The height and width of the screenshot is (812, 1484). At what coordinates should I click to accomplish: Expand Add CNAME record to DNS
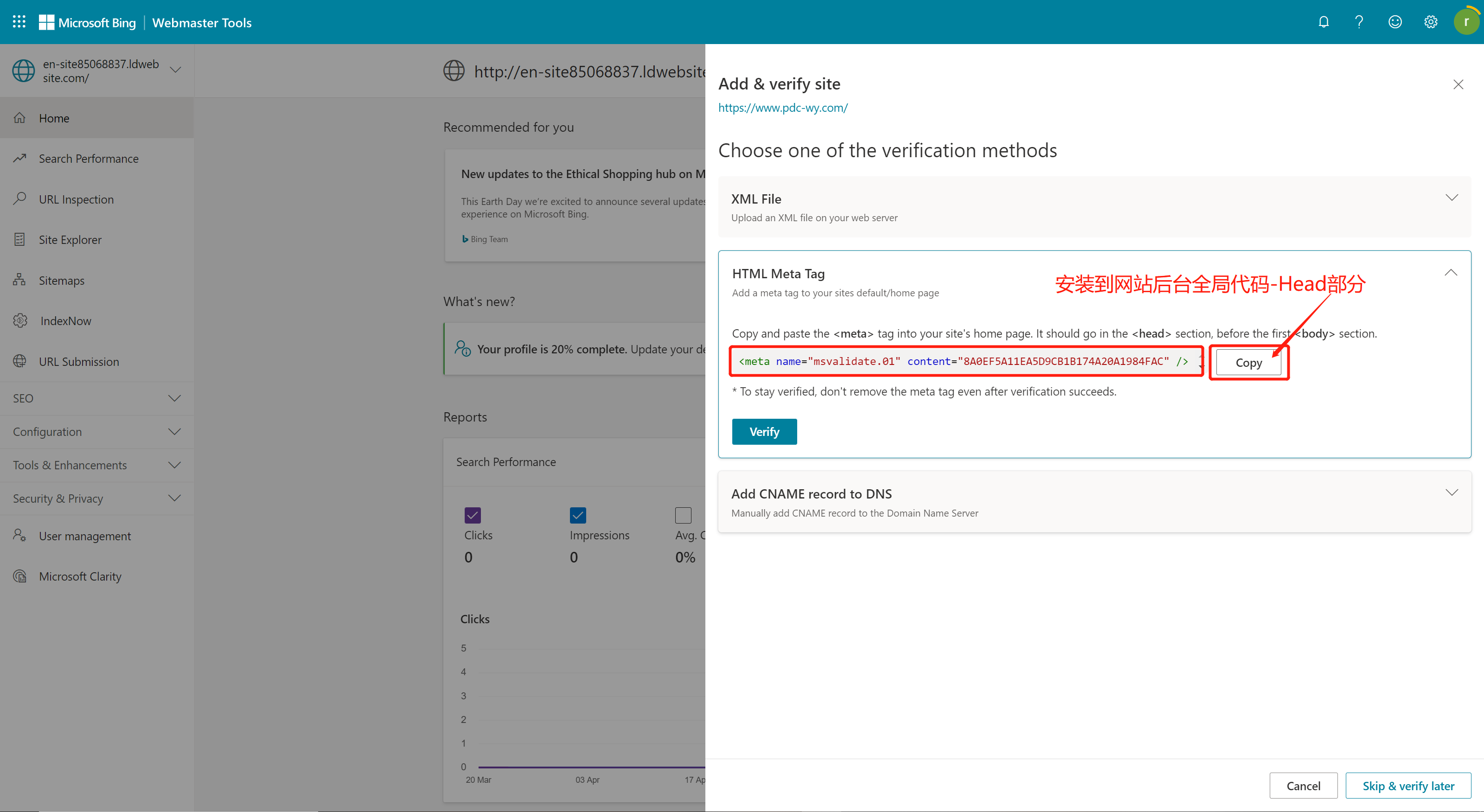coord(1451,492)
